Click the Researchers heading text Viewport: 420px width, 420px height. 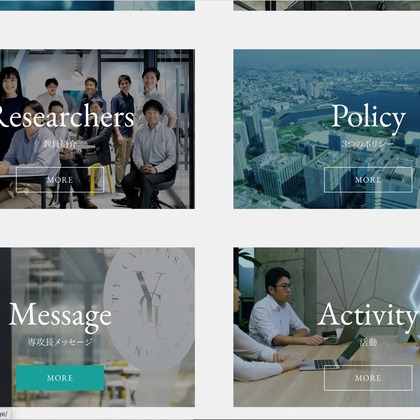[x=65, y=117]
